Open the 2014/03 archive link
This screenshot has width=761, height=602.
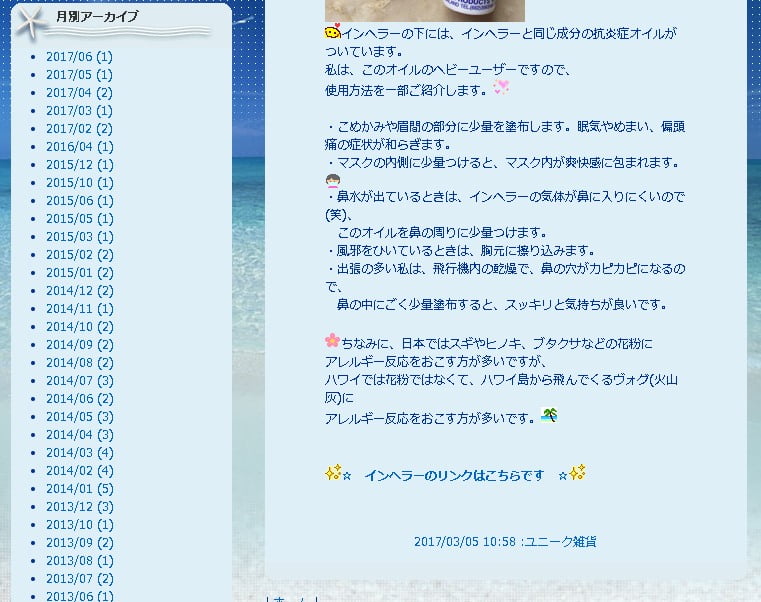point(80,452)
